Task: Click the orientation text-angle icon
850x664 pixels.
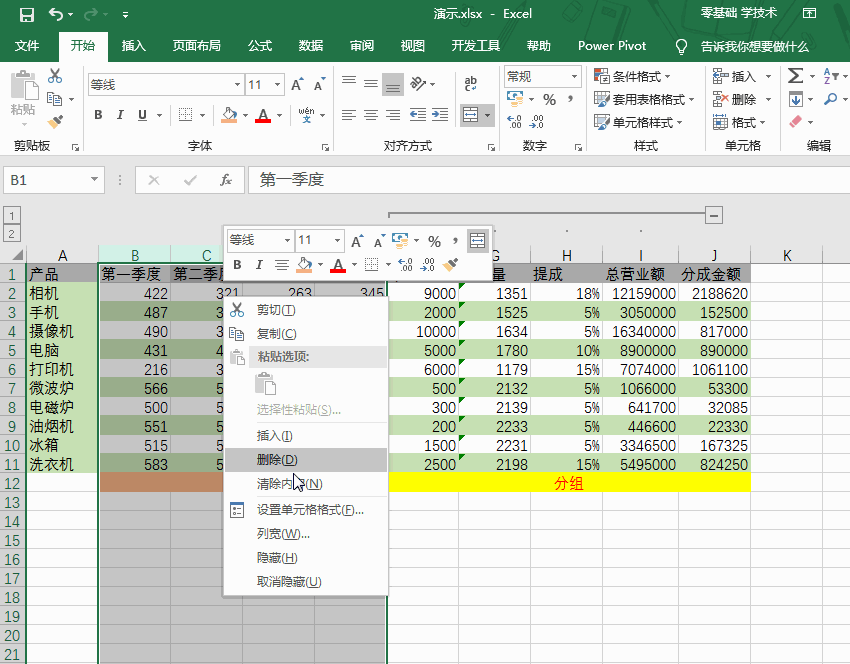Action: [417, 84]
